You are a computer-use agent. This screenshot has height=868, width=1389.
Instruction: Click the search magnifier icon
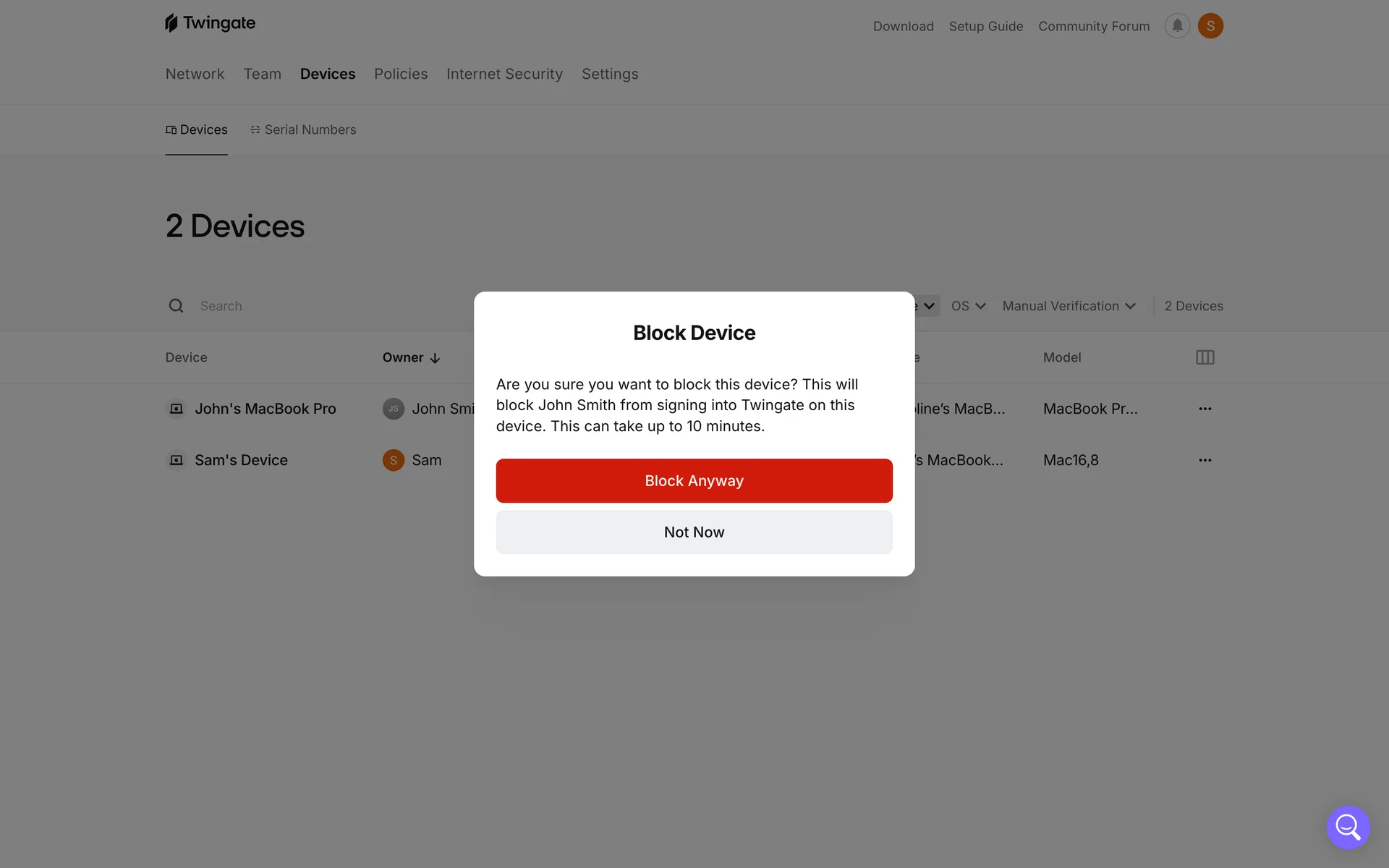(x=176, y=306)
